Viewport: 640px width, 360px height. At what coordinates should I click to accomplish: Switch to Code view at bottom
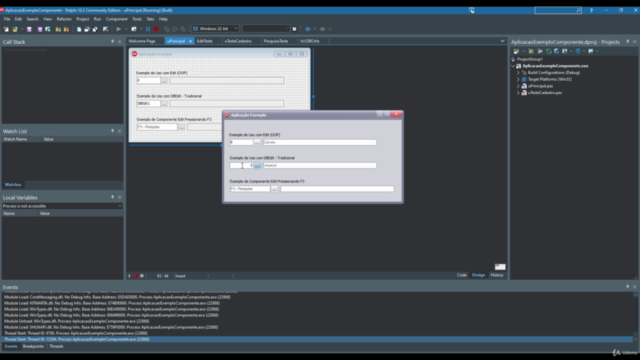462,275
